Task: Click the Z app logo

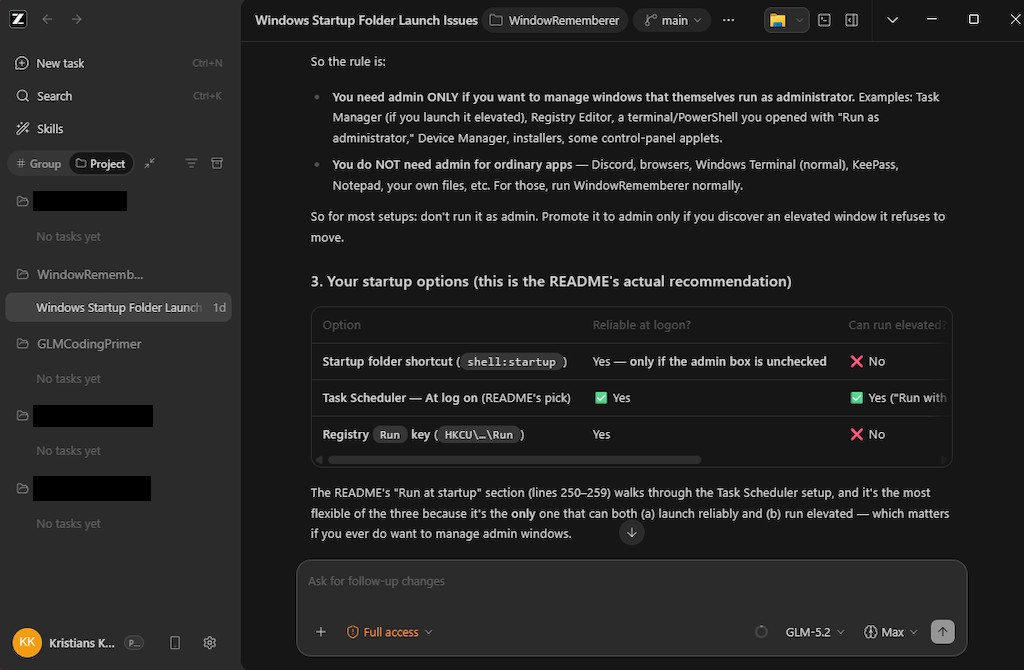Action: [18, 19]
